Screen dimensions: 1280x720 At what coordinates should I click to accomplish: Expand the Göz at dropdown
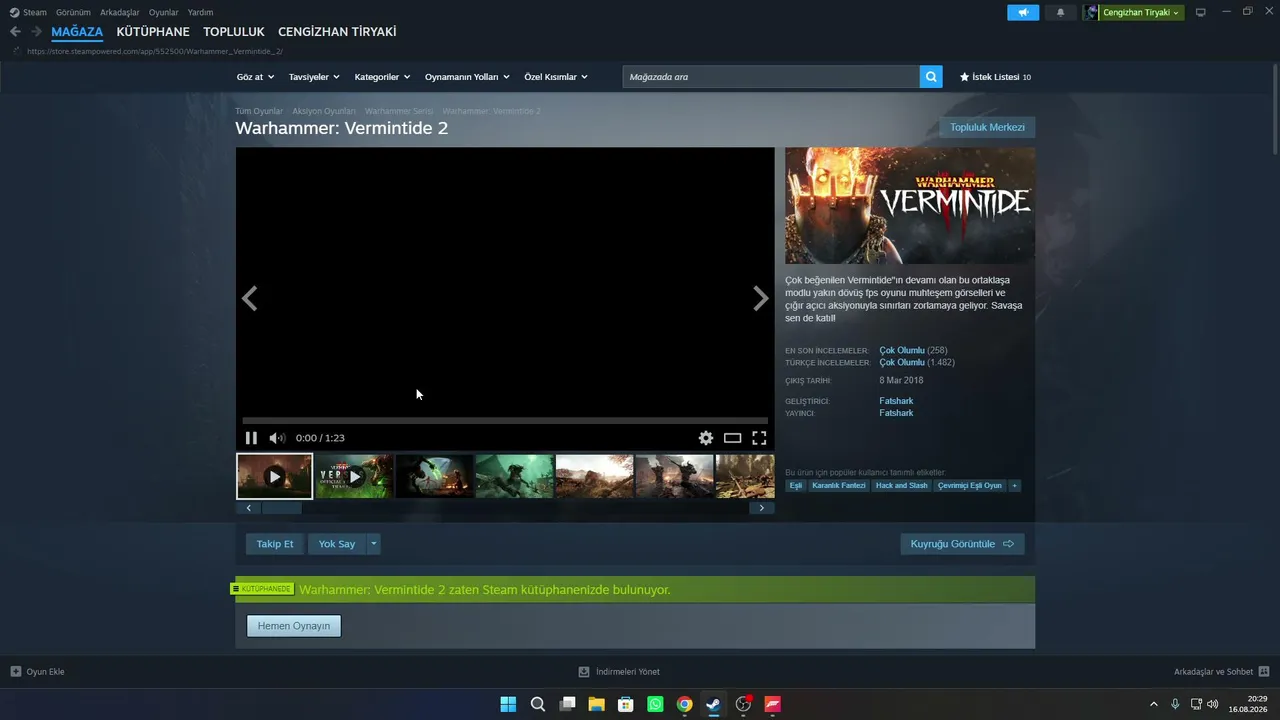click(x=255, y=77)
